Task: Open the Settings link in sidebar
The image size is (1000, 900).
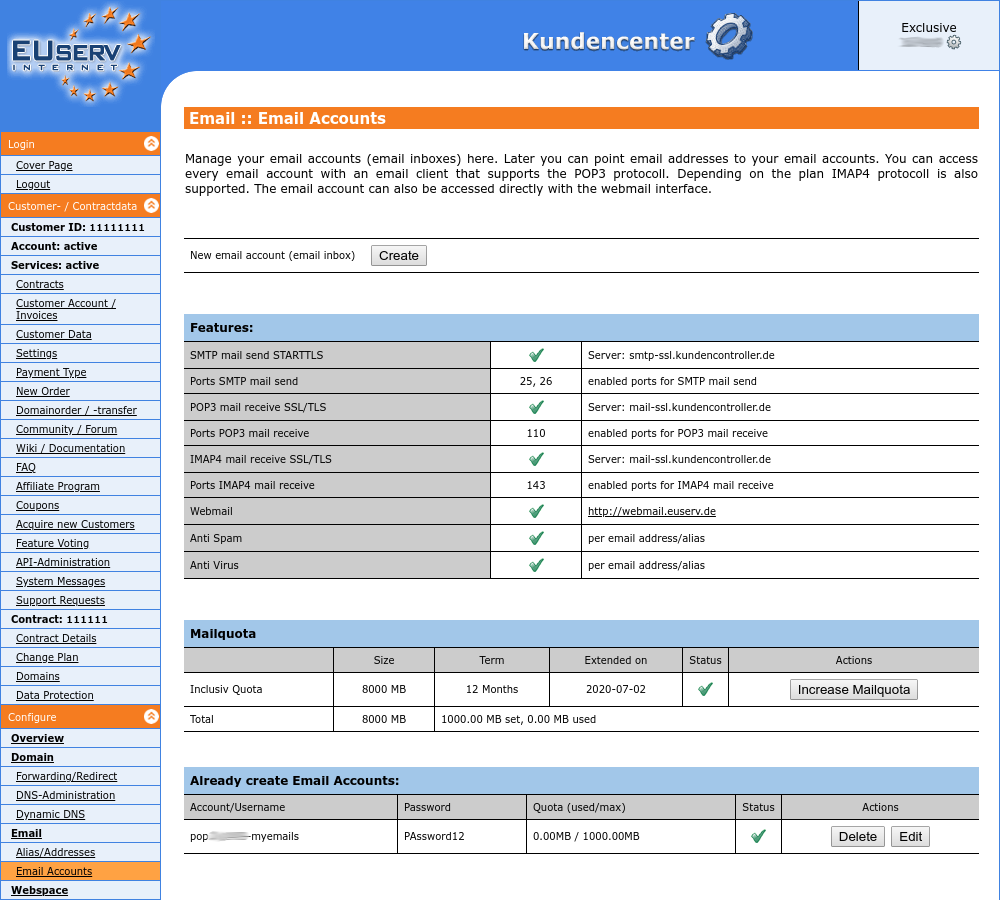Action: pyautogui.click(x=36, y=353)
